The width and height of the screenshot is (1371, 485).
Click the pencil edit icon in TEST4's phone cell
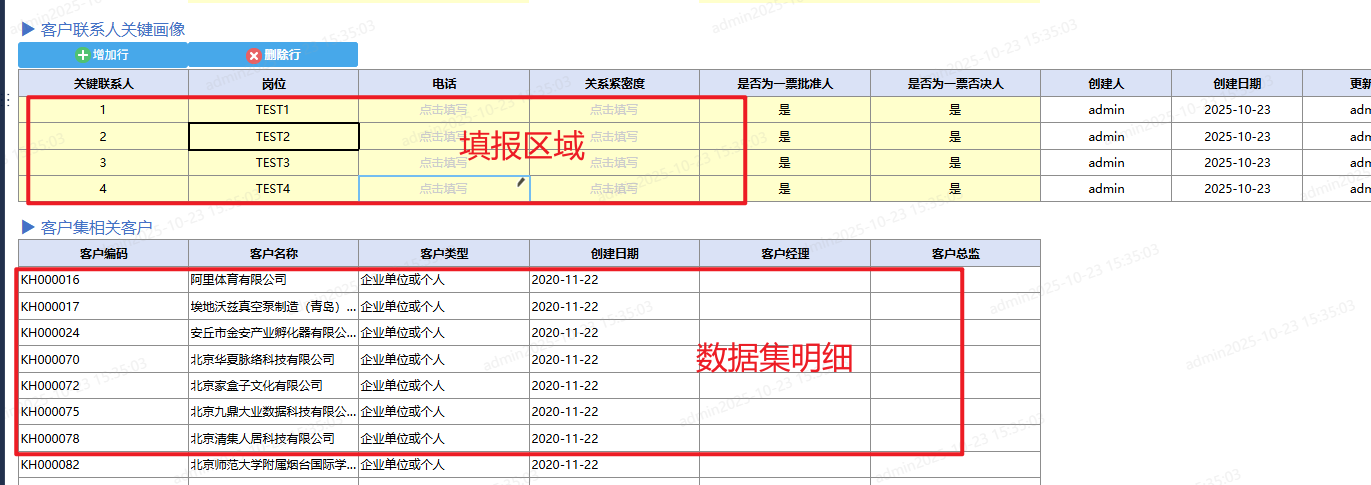click(x=520, y=182)
